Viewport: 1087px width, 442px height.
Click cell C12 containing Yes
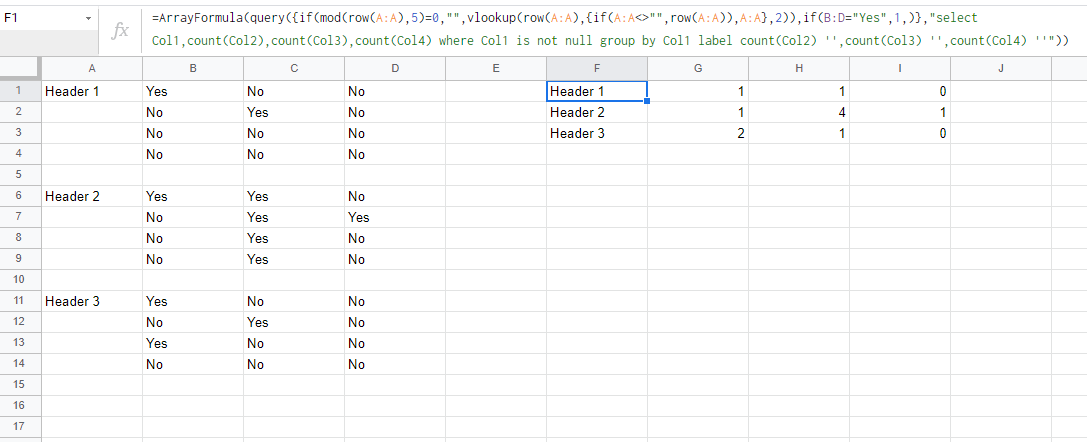(x=294, y=322)
